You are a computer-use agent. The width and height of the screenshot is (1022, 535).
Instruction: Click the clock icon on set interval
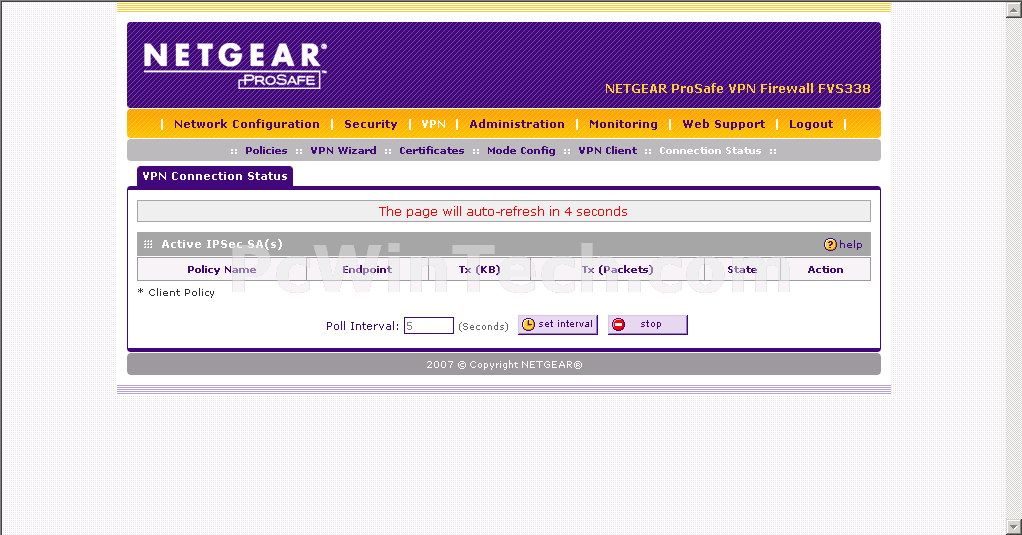tap(529, 325)
